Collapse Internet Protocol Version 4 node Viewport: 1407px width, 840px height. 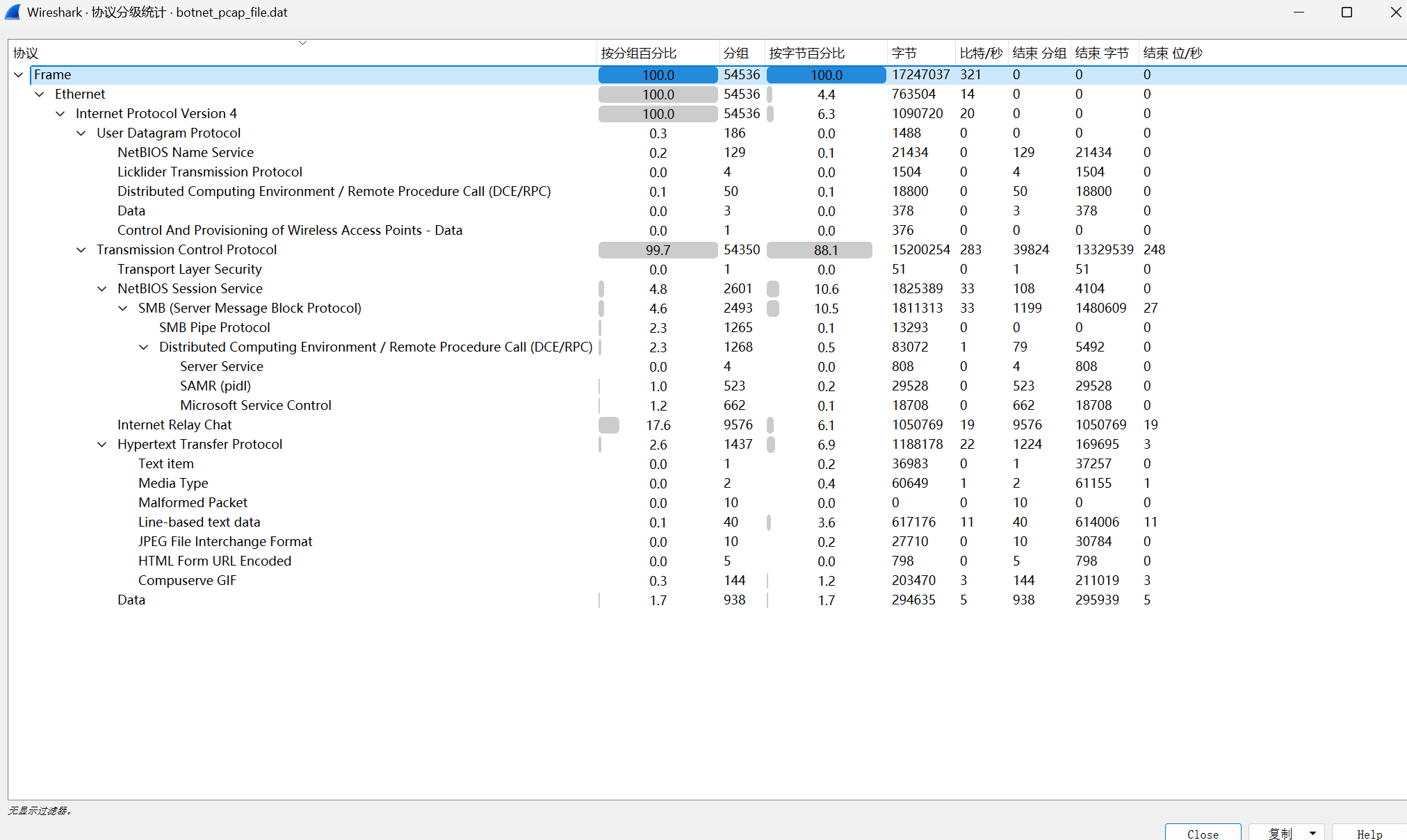click(60, 114)
